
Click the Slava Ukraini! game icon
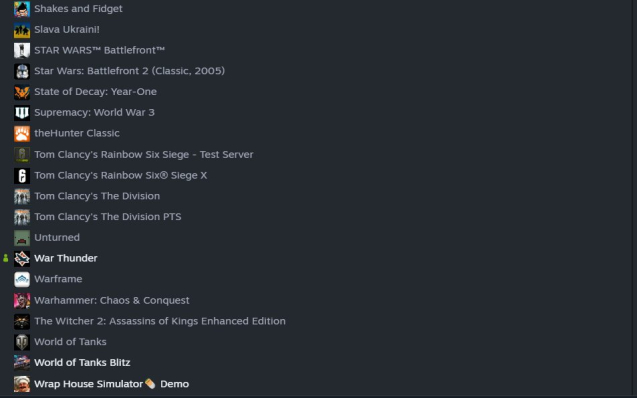[22, 30]
